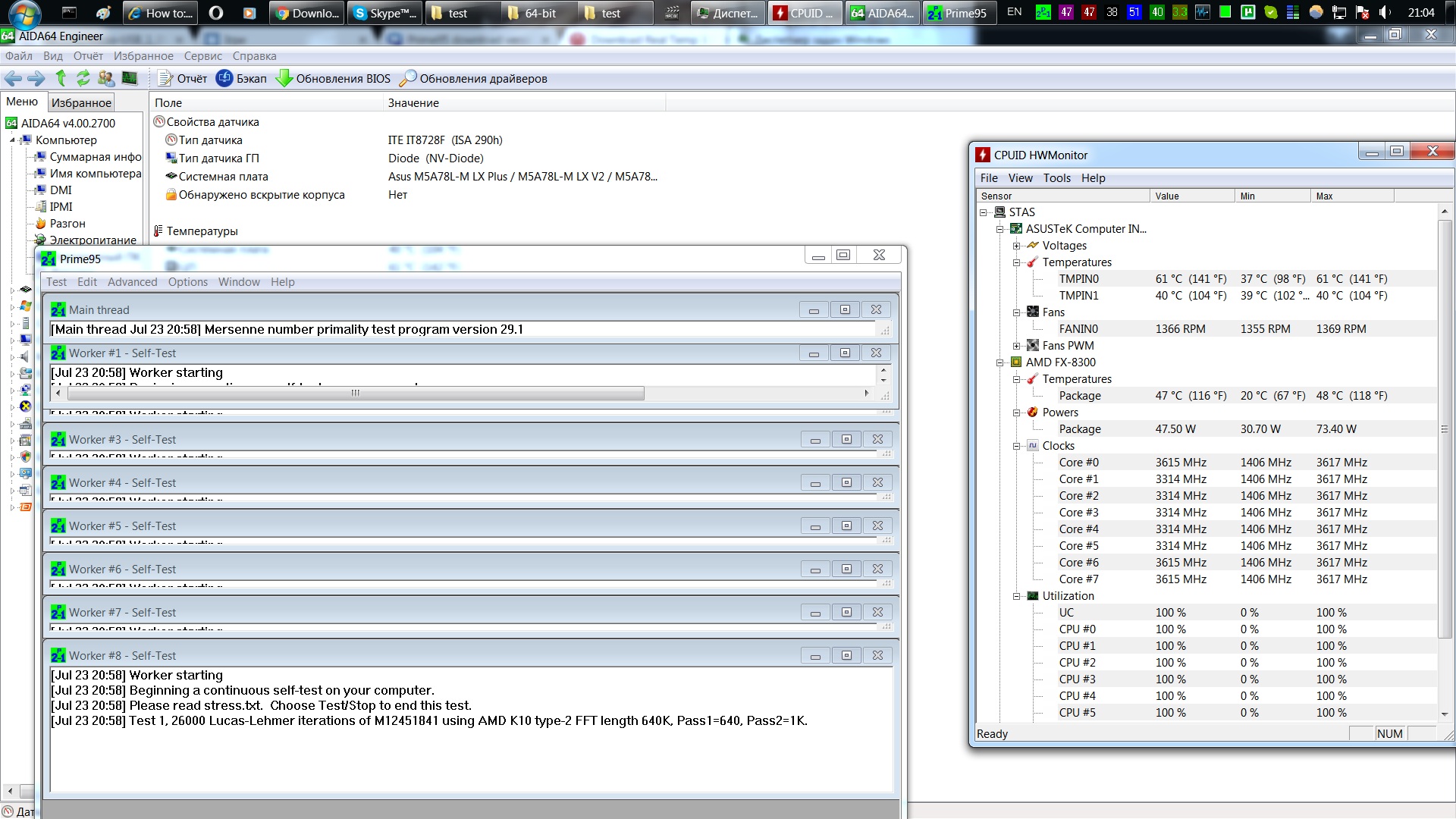The image size is (1456, 819).
Task: Click the green refresh arrows icon
Action: coord(83,78)
